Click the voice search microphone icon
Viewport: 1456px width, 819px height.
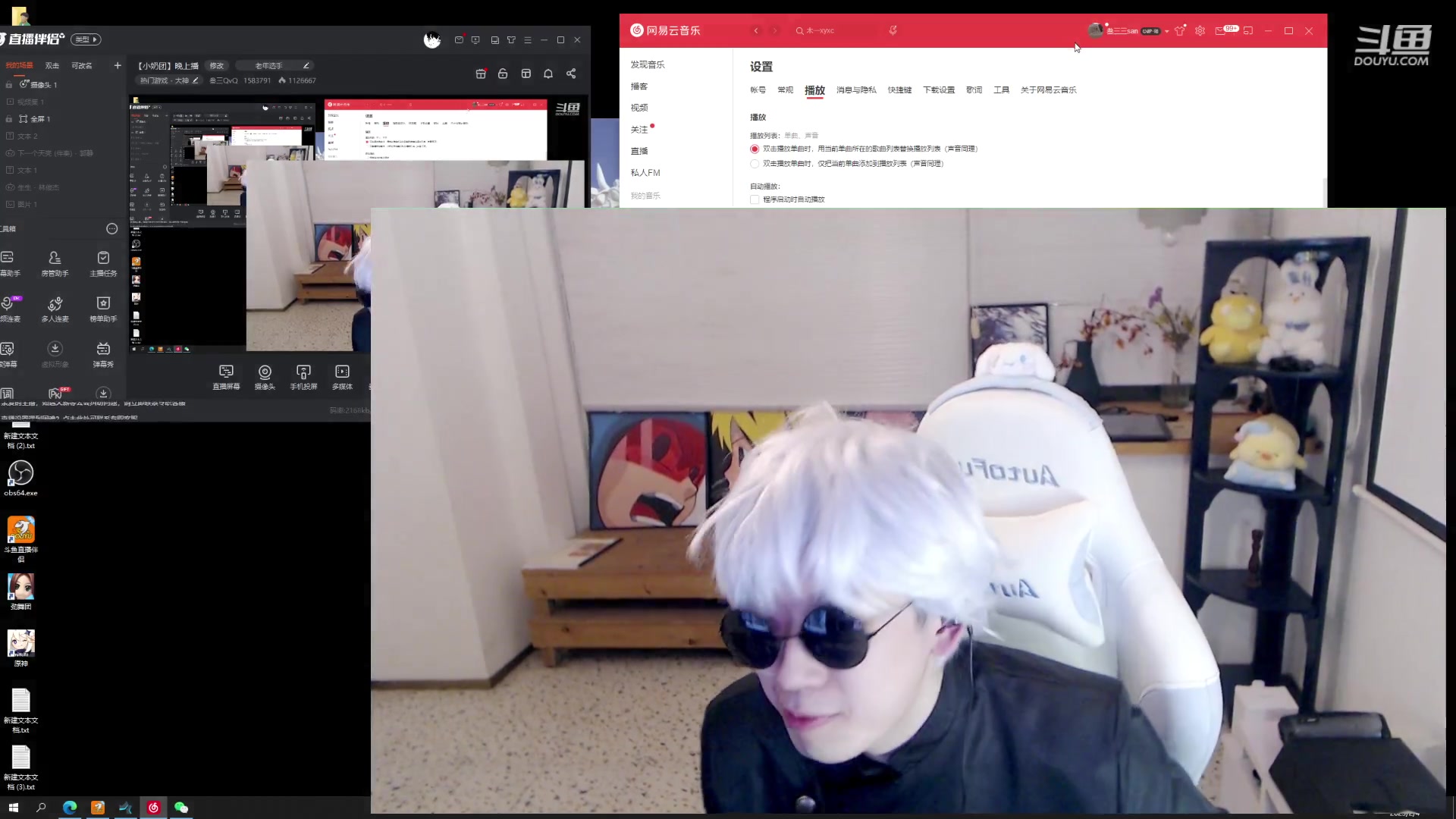tap(893, 30)
